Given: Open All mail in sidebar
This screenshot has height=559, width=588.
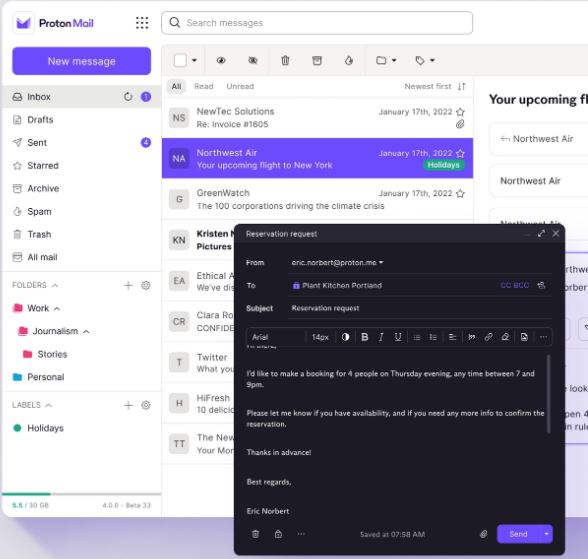Looking at the screenshot, I should (81, 257).
